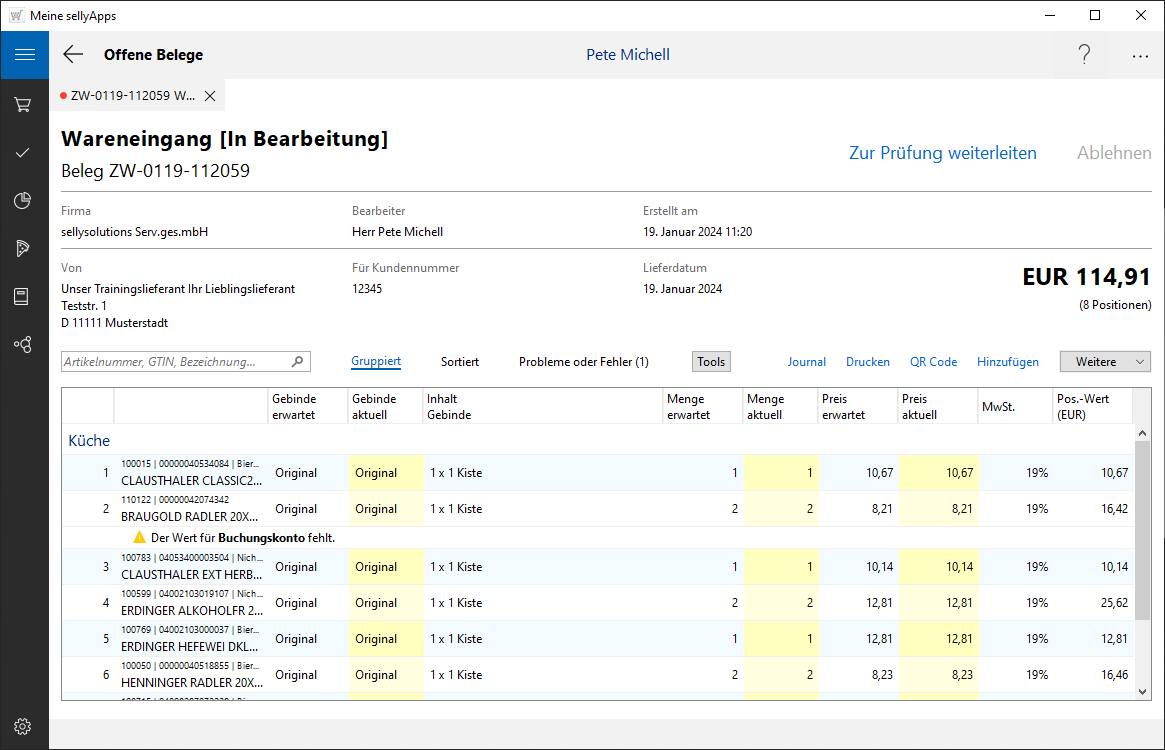1165x750 pixels.
Task: Open the pie chart reports icon
Action: tap(24, 201)
